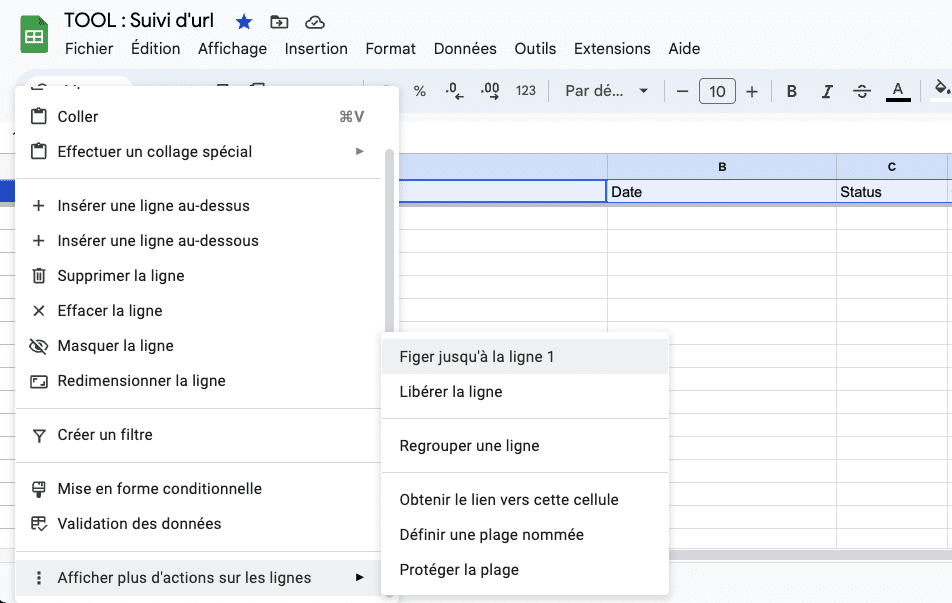Open the Fichier menu

click(x=89, y=49)
